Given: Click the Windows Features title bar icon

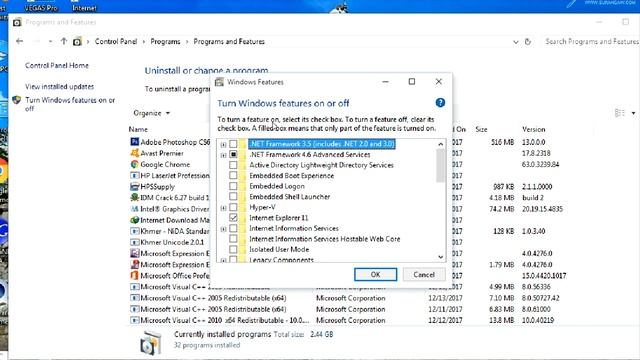Looking at the screenshot, I should click(220, 82).
